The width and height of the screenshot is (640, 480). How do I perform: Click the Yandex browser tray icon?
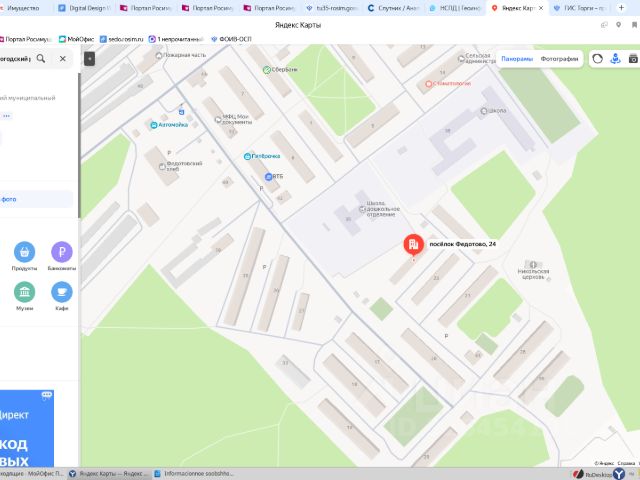619,474
